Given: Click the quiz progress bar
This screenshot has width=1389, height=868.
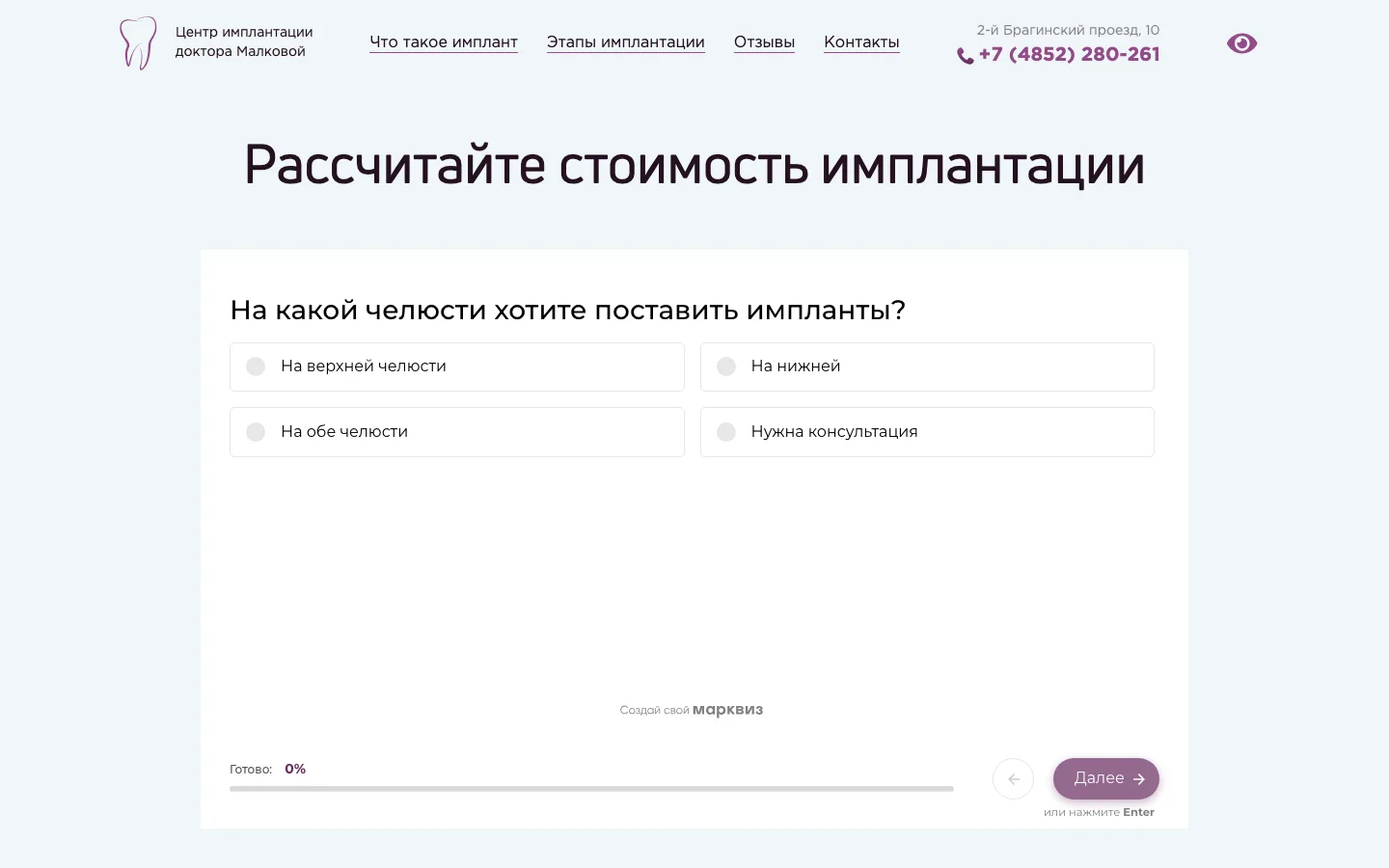Looking at the screenshot, I should coord(591,789).
